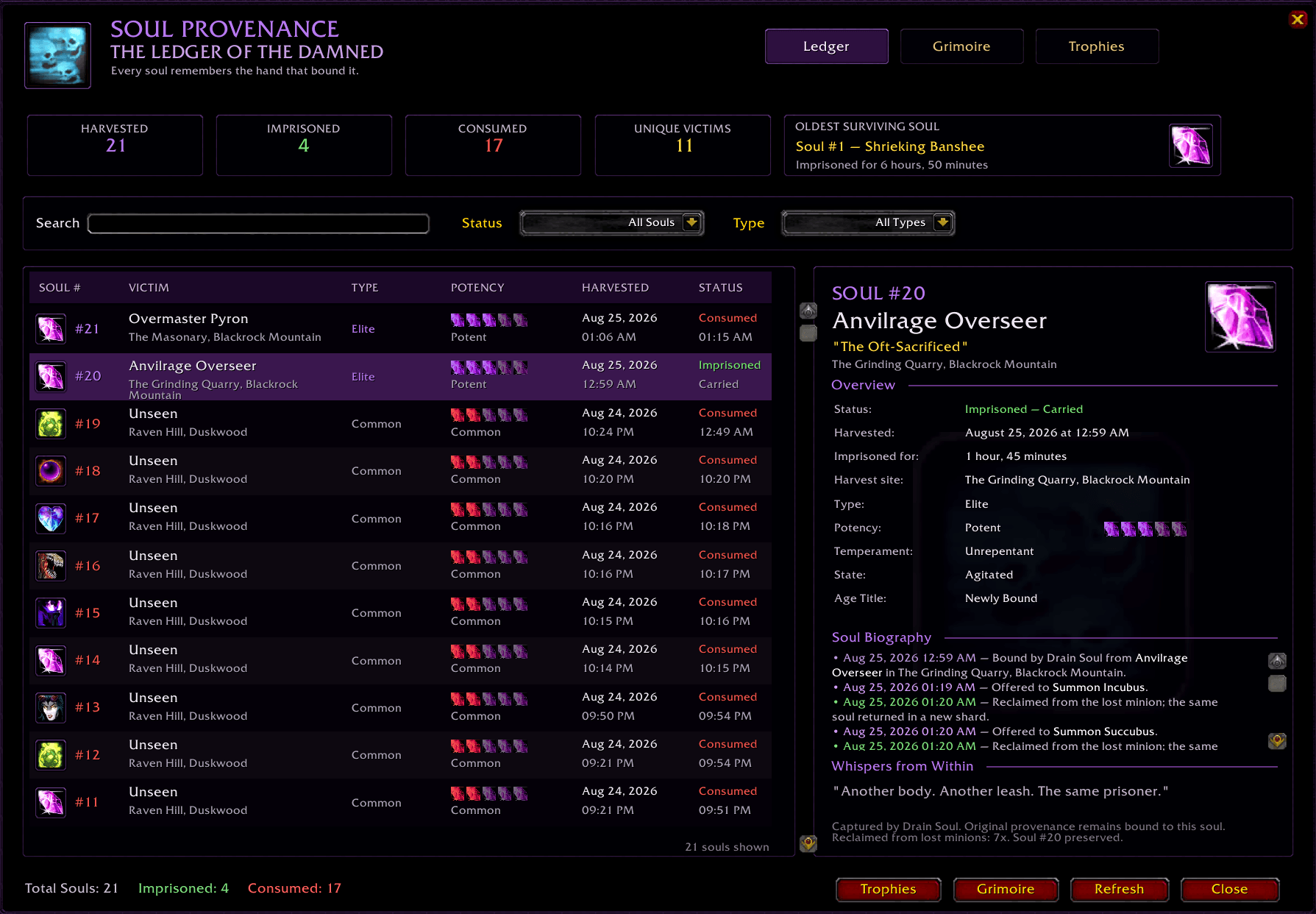Switch to the Trophies tab at top

click(x=1097, y=46)
